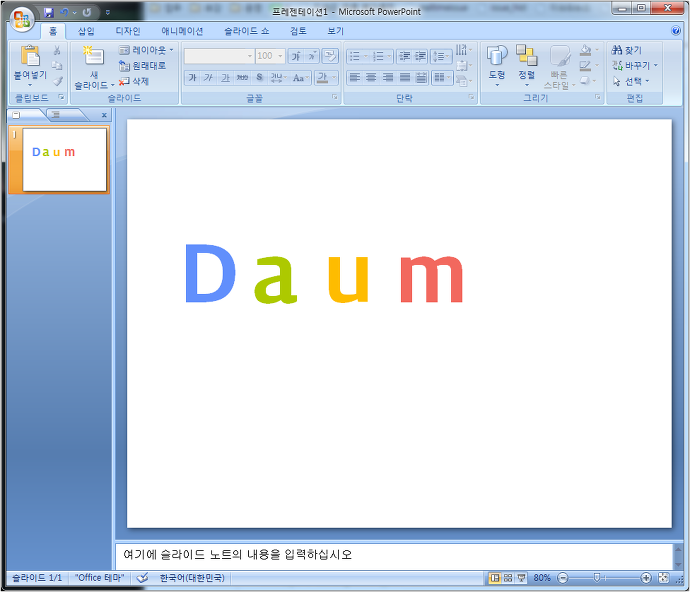Image resolution: width=690 pixels, height=592 pixels.
Task: Align text to the left
Action: click(x=355, y=78)
